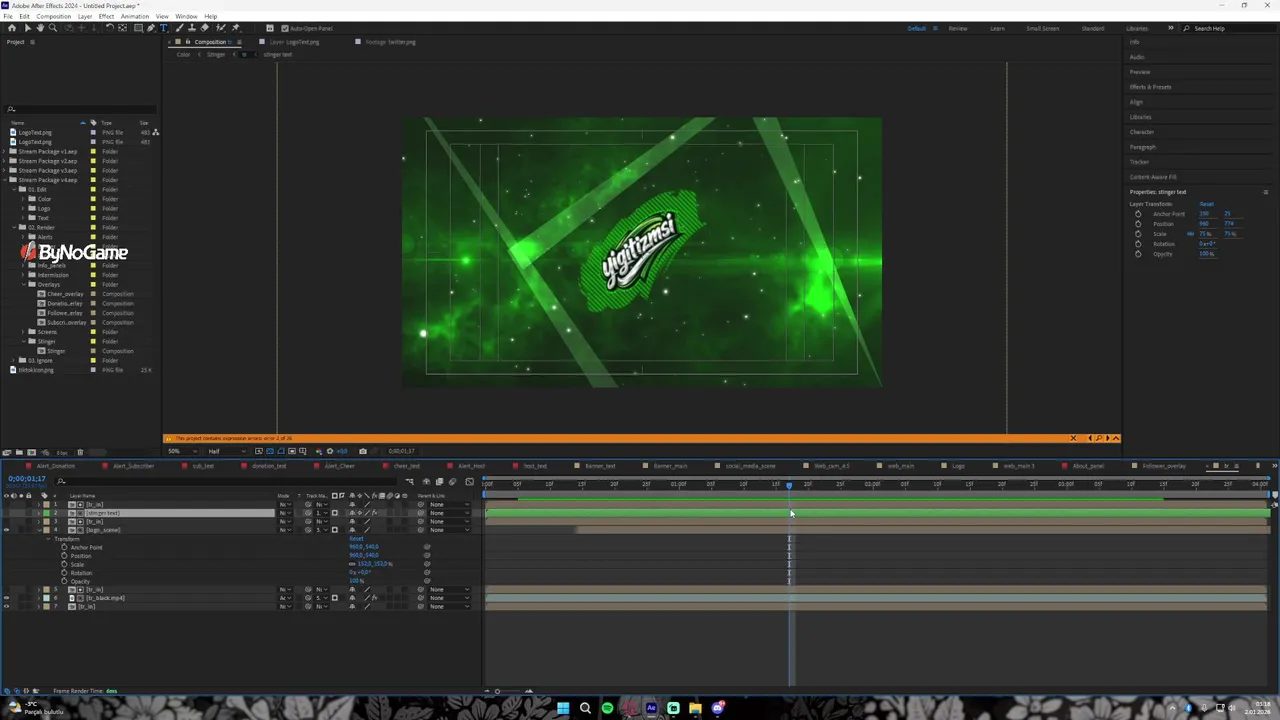Image resolution: width=1280 pixels, height=720 pixels.
Task: Select the Zoom magnifier tool
Action: 53,28
